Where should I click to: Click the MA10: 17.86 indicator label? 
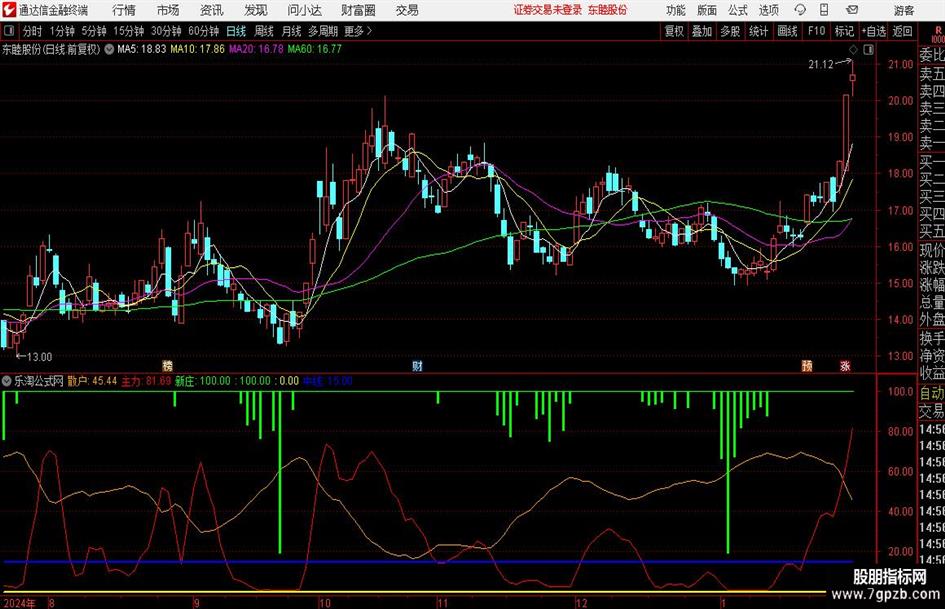pos(197,49)
